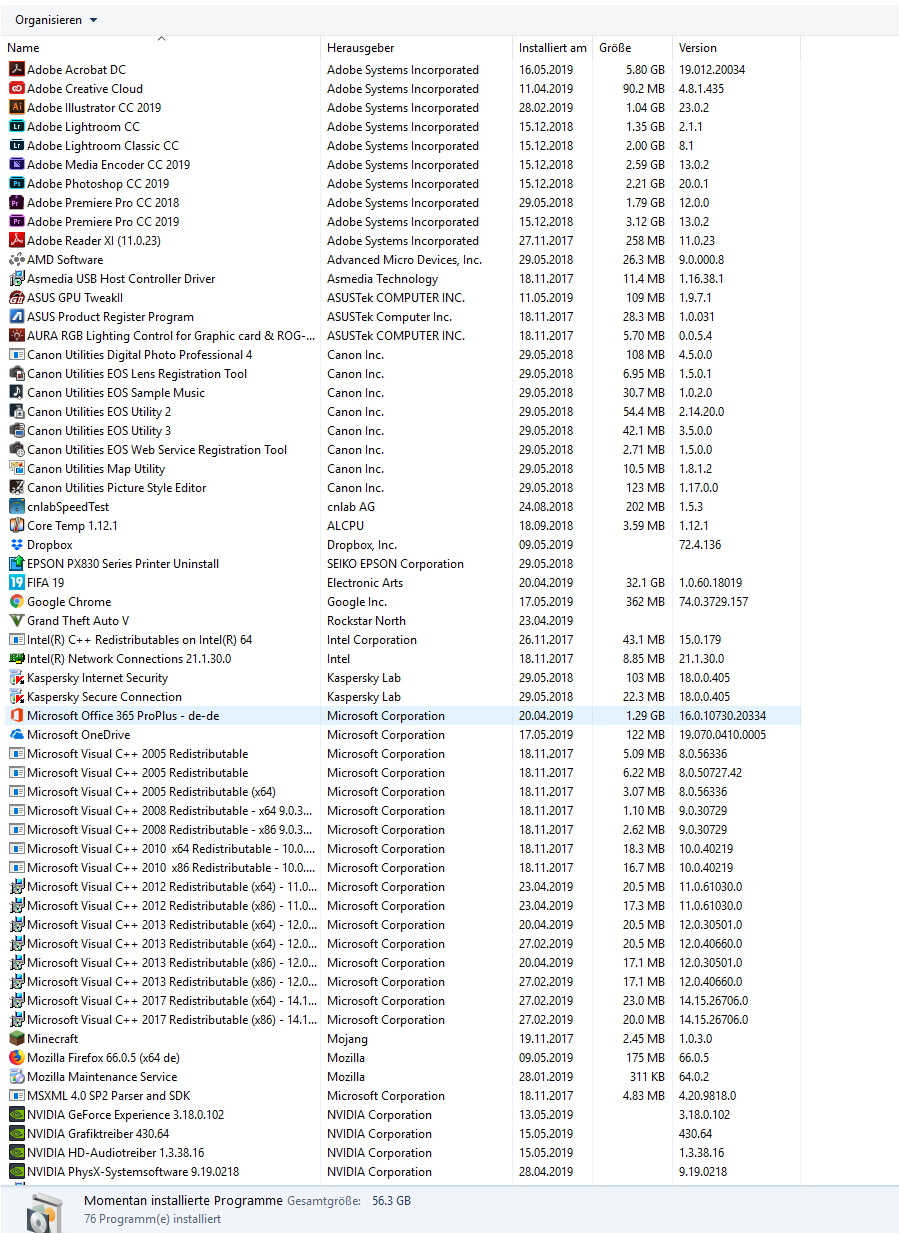Click the AMD Software icon

[x=17, y=260]
